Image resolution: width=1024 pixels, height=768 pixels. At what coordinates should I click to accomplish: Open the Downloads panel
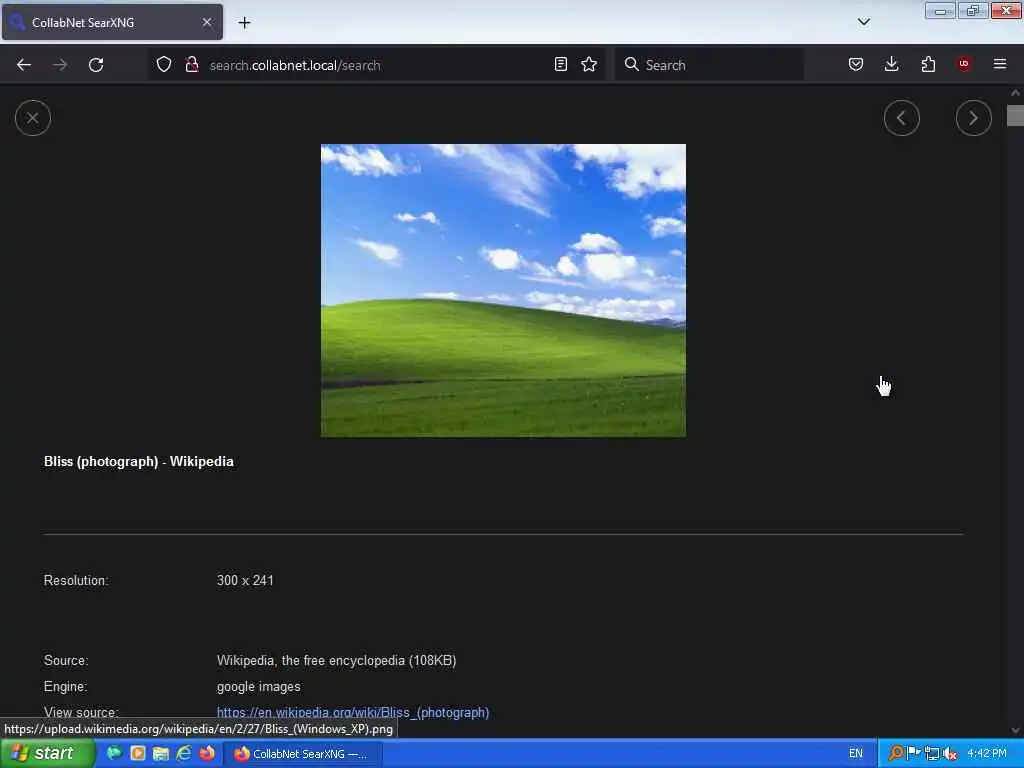pos(891,64)
